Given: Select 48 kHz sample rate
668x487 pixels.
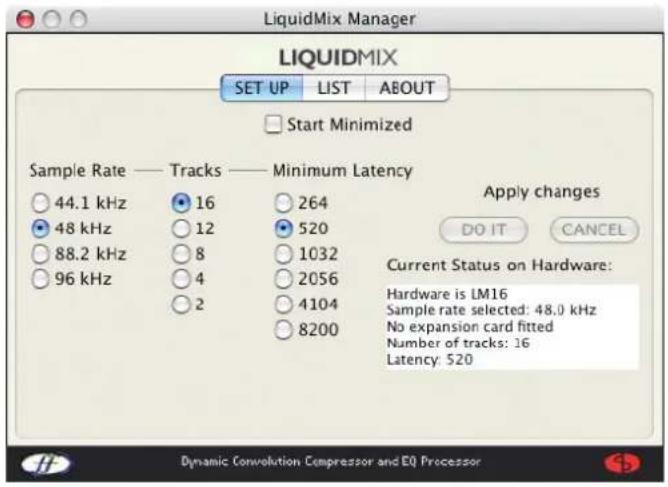Looking at the screenshot, I should pos(40,228).
